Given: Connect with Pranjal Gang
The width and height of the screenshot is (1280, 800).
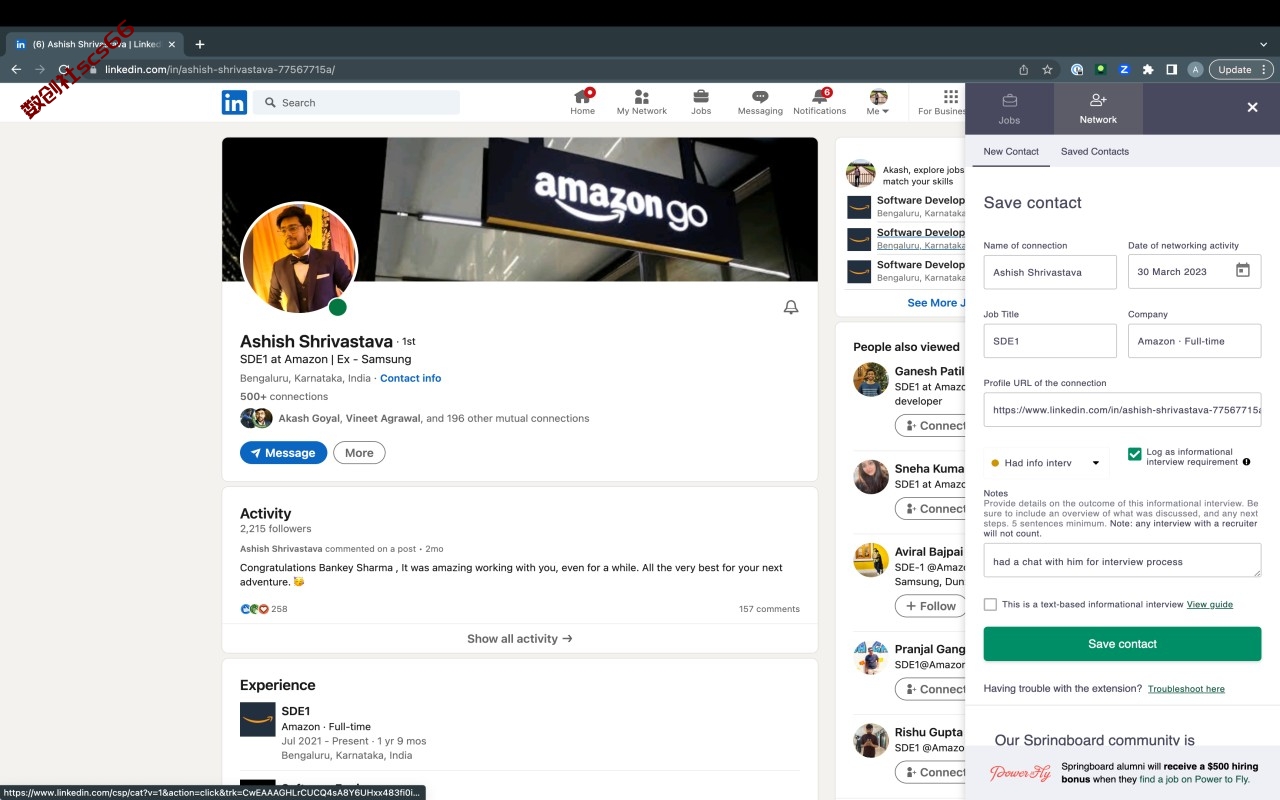Looking at the screenshot, I should coord(931,689).
